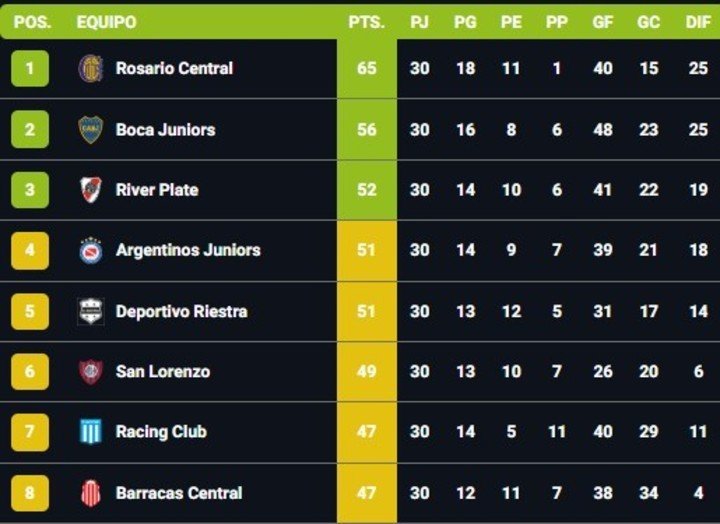Click the Argentinos Juniors club crest
720x524 pixels.
90,250
